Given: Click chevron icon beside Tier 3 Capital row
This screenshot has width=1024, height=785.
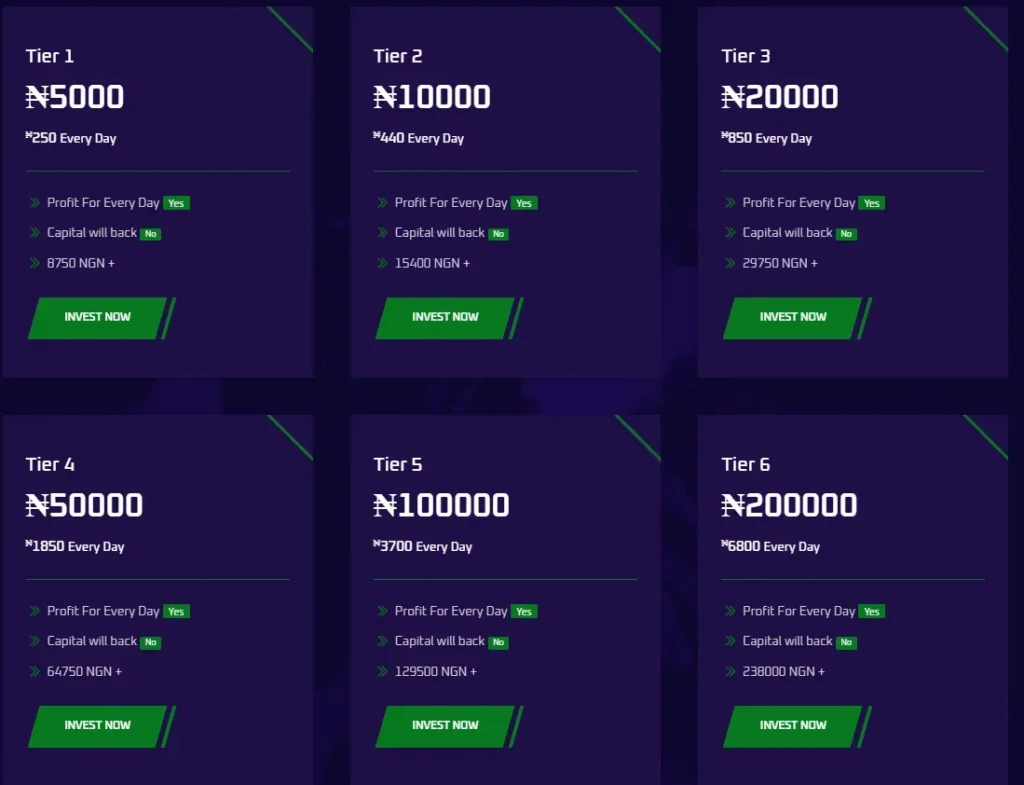Looking at the screenshot, I should click(x=731, y=233).
